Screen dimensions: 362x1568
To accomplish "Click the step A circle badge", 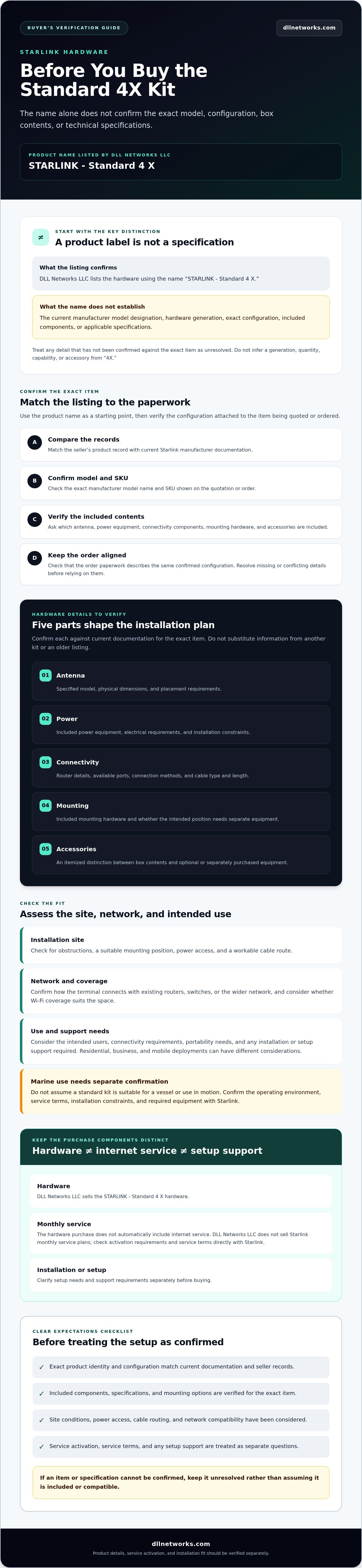I will [35, 442].
